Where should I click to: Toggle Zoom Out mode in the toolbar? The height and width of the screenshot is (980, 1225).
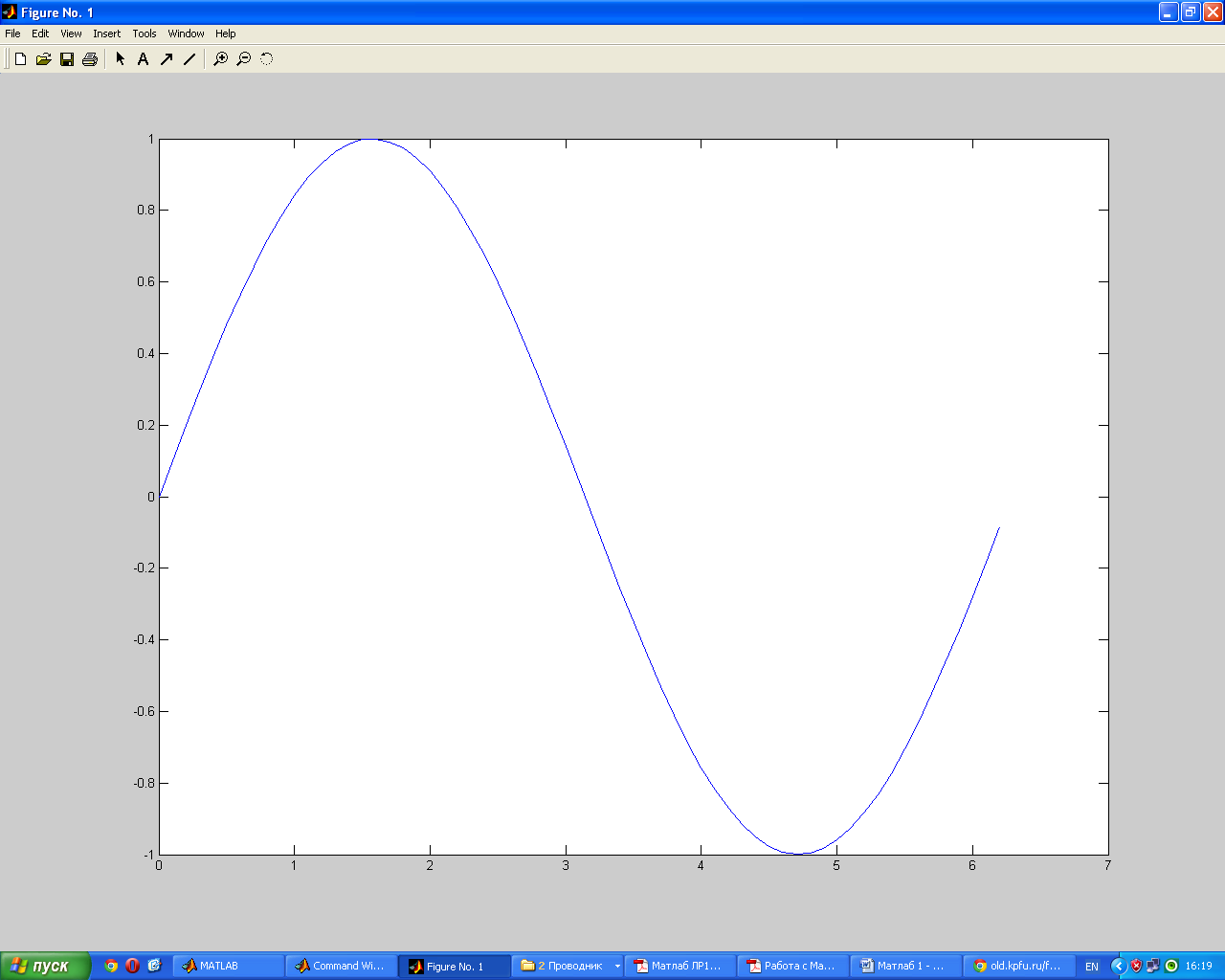point(244,59)
